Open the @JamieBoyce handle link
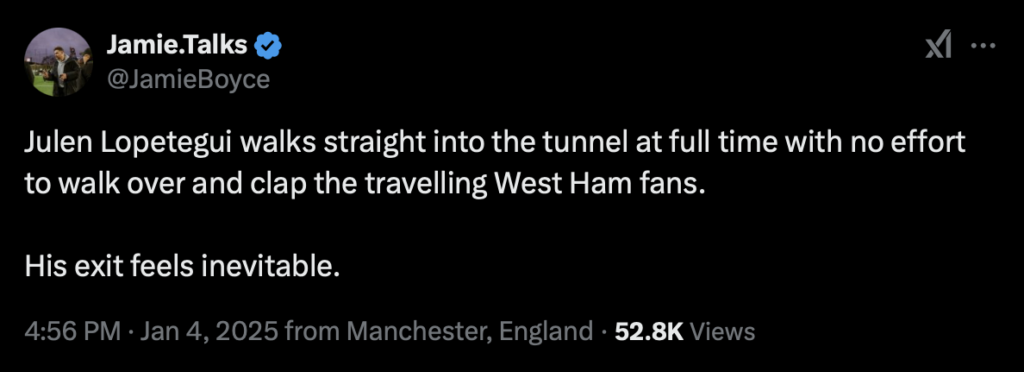The image size is (1024, 372). [x=187, y=78]
